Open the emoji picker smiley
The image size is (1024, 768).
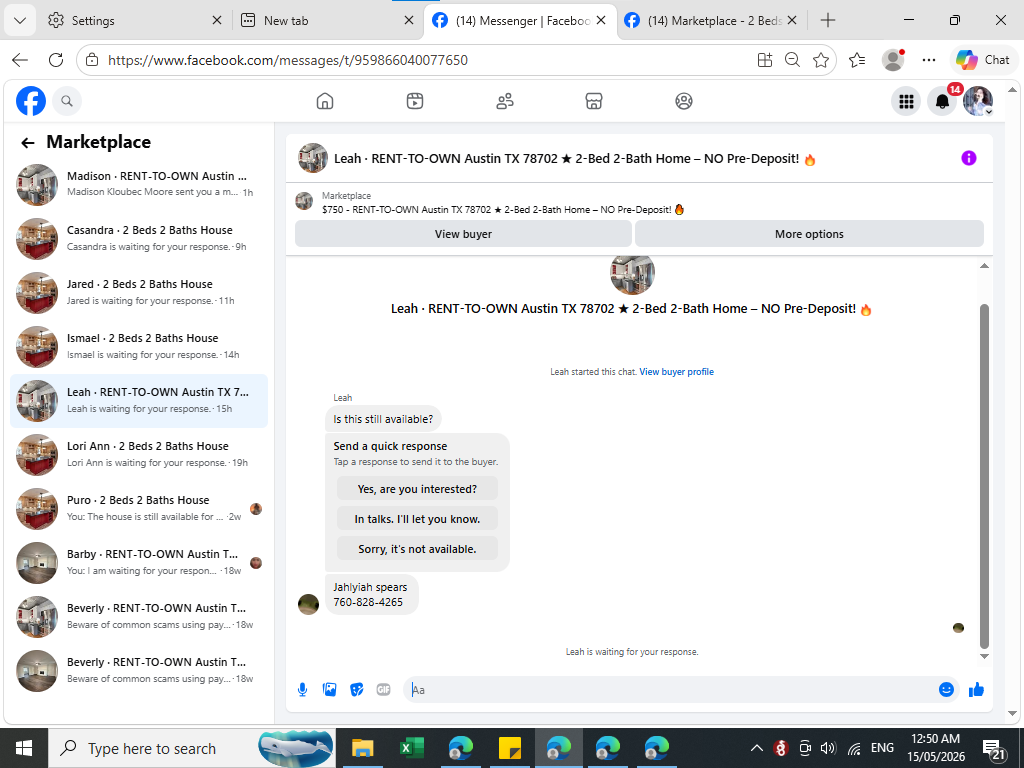point(946,690)
